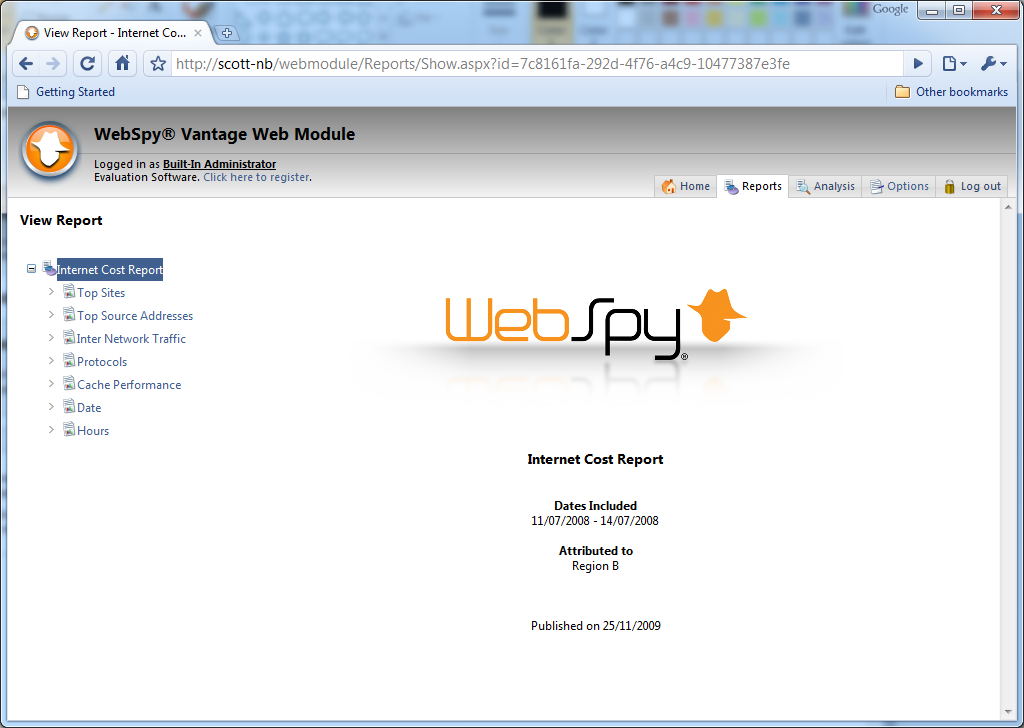The width and height of the screenshot is (1024, 728).
Task: Open the Top Sites report section
Action: pos(101,293)
